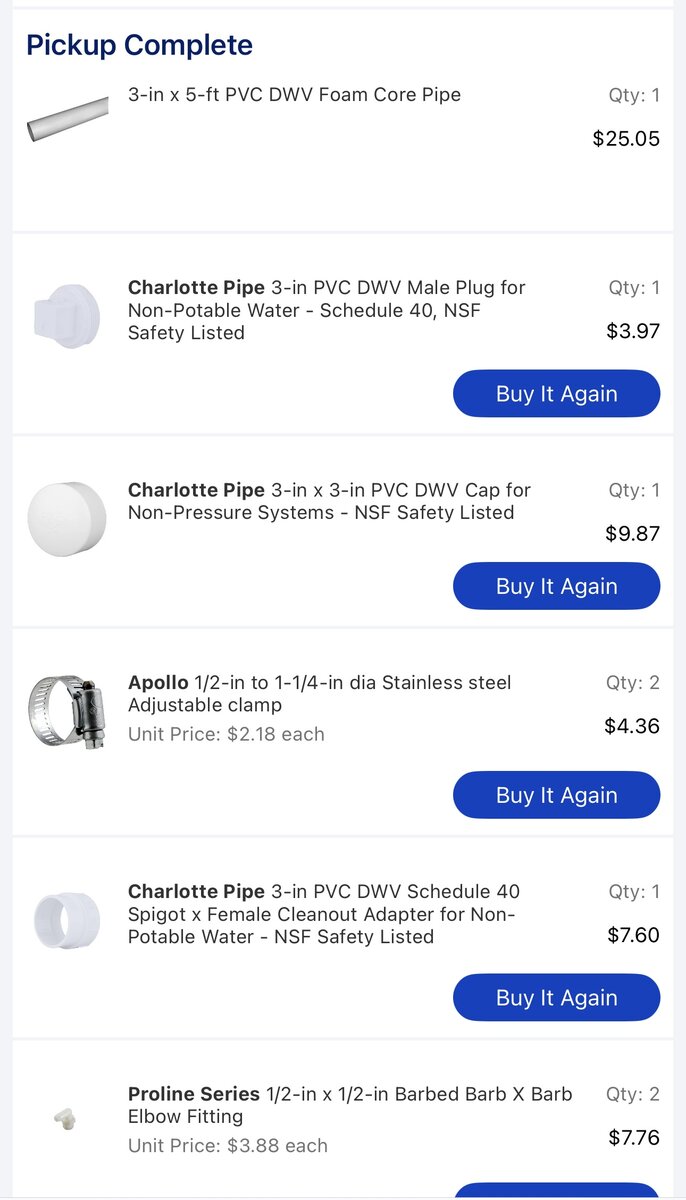686x1200 pixels.
Task: Tap the PVC DWV Cap product image
Action: (x=67, y=519)
